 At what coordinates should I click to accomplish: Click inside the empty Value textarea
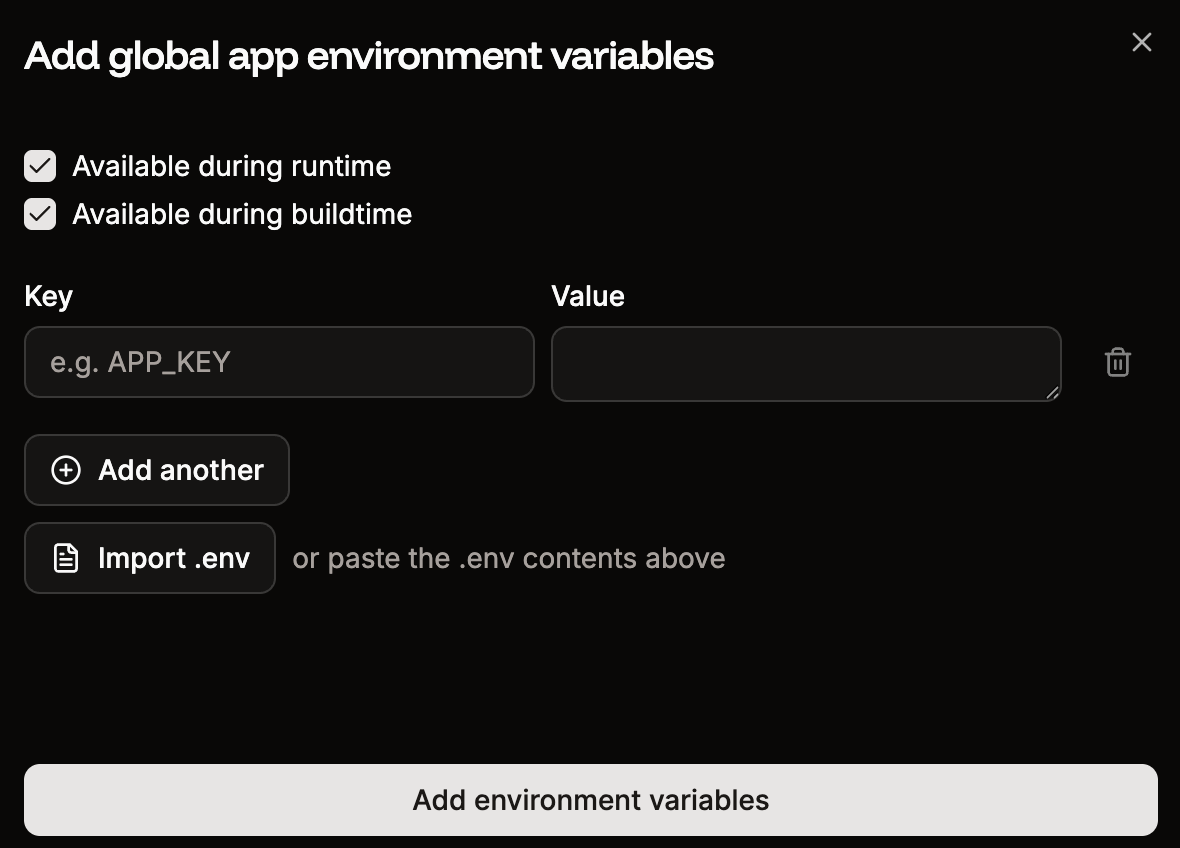pyautogui.click(x=806, y=363)
